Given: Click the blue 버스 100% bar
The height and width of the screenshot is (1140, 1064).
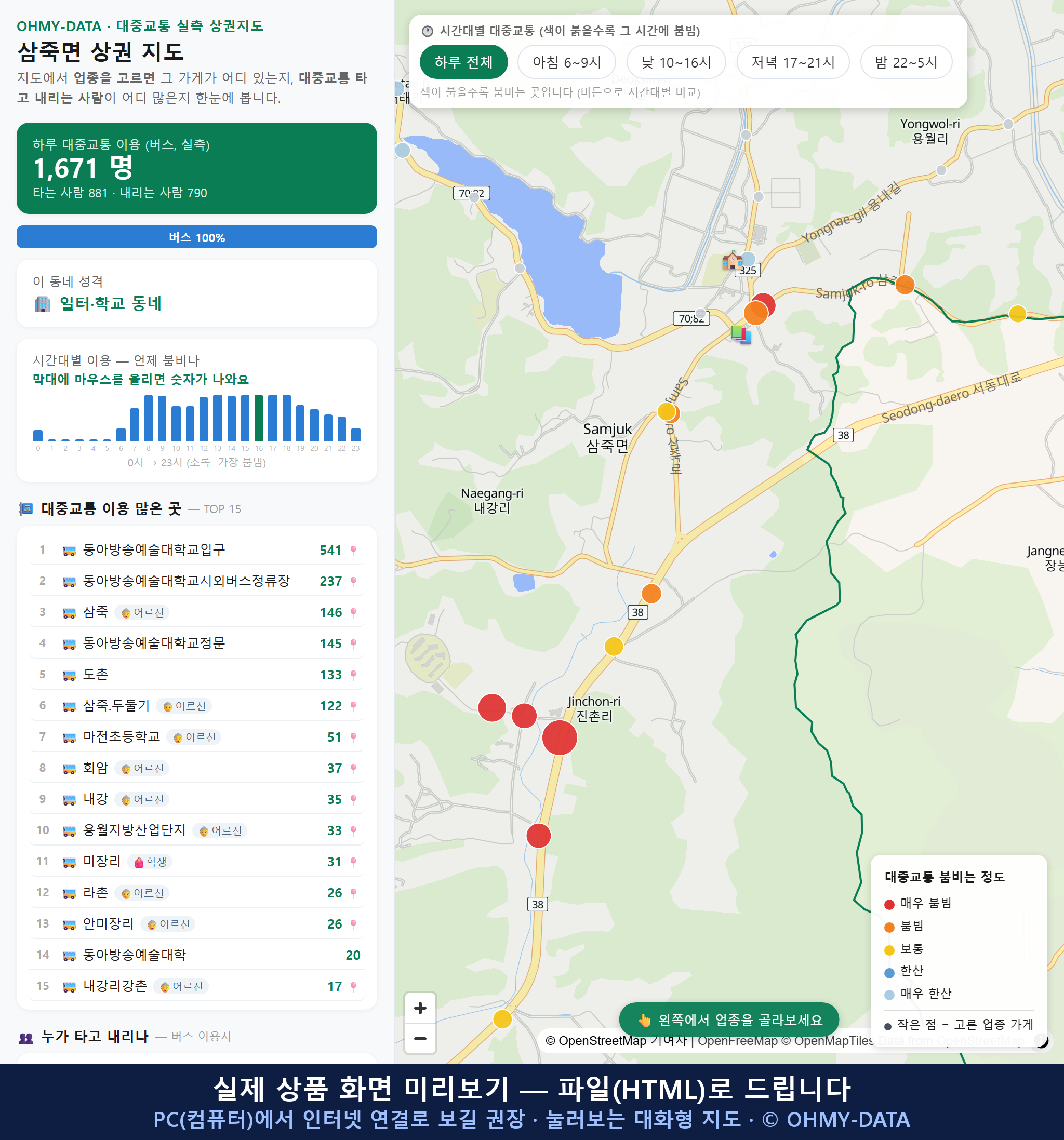Looking at the screenshot, I should pos(197,237).
